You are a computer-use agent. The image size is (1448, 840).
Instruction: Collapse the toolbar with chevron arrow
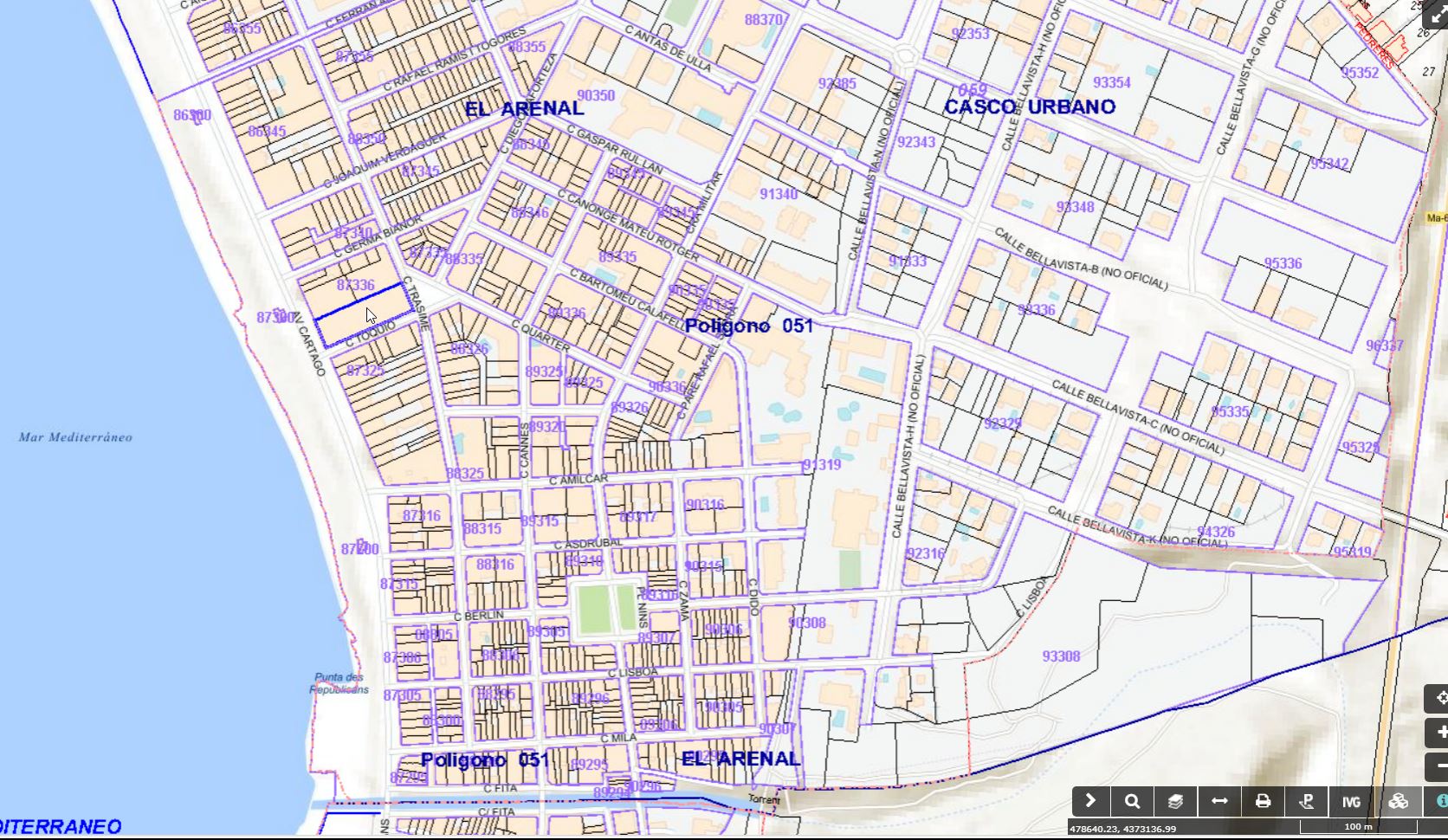1090,801
